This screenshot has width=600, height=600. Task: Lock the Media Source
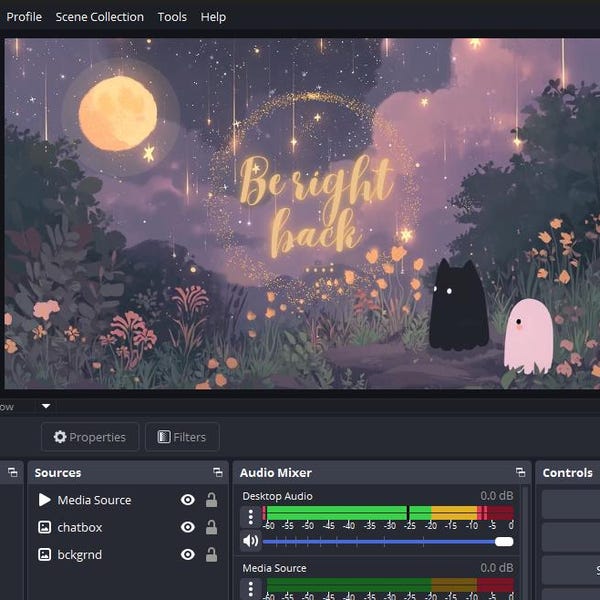212,500
